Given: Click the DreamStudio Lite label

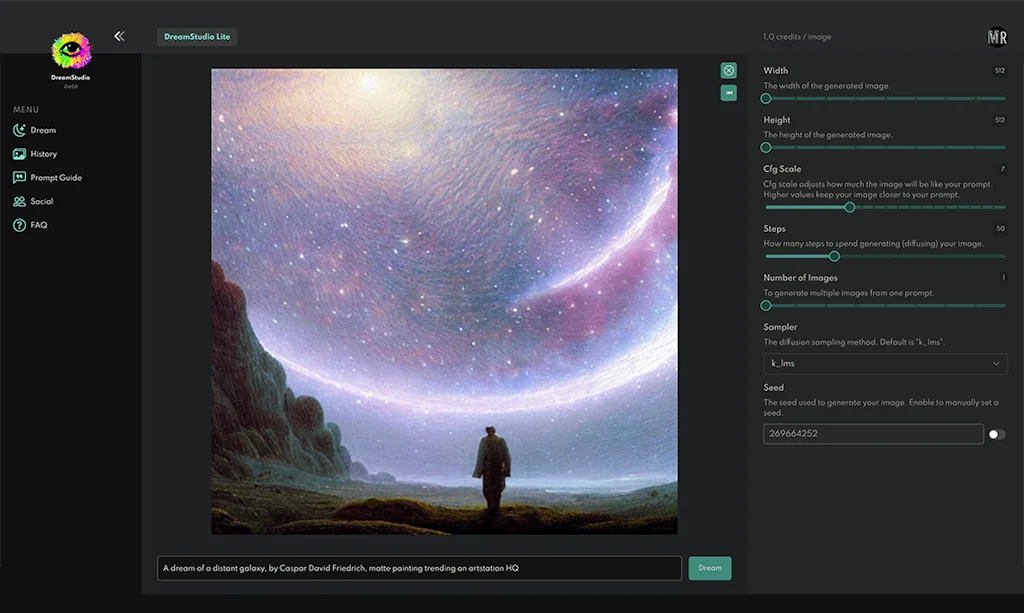Looking at the screenshot, I should (x=198, y=36).
